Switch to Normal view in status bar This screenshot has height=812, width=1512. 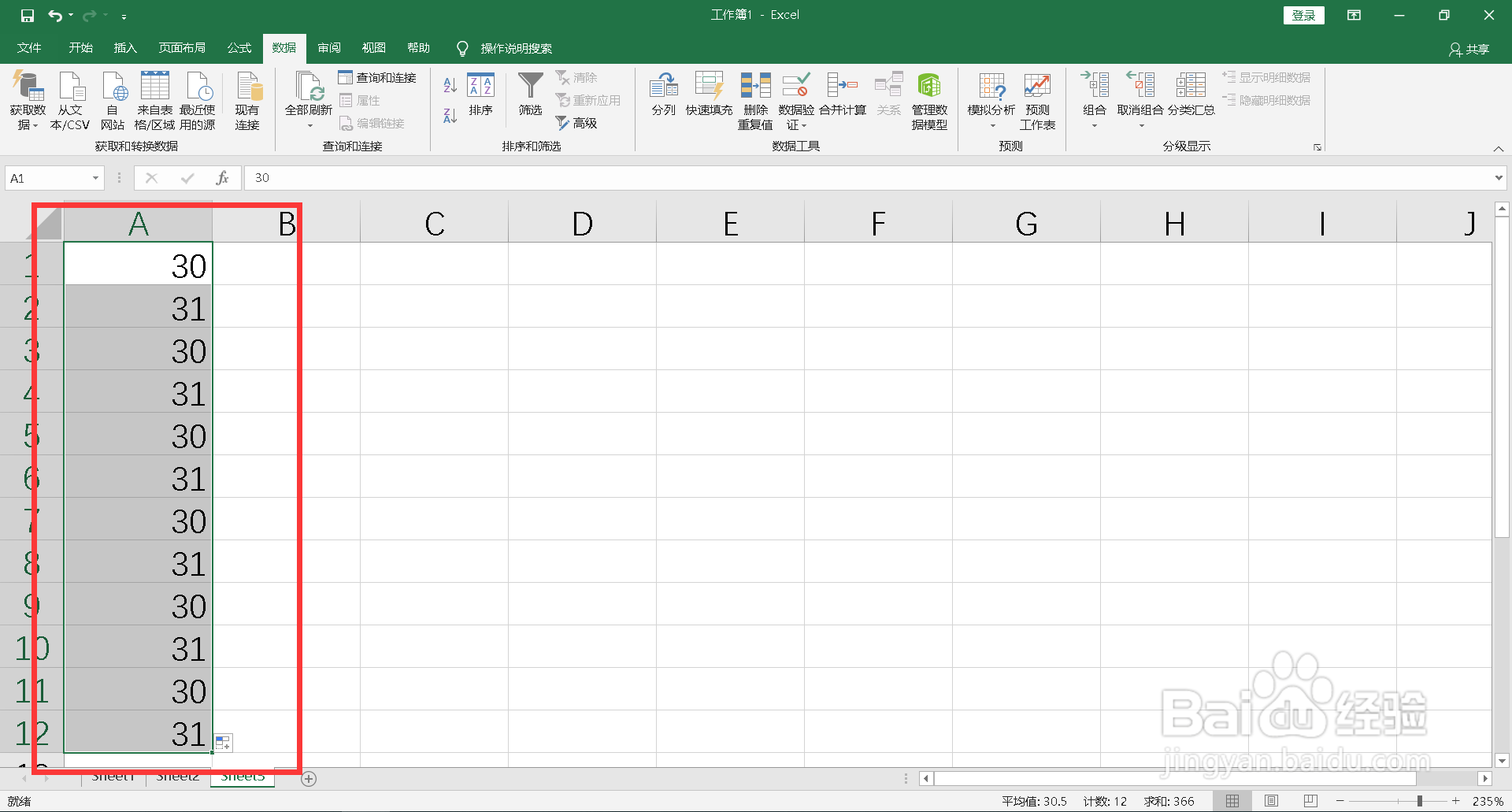point(1232,801)
